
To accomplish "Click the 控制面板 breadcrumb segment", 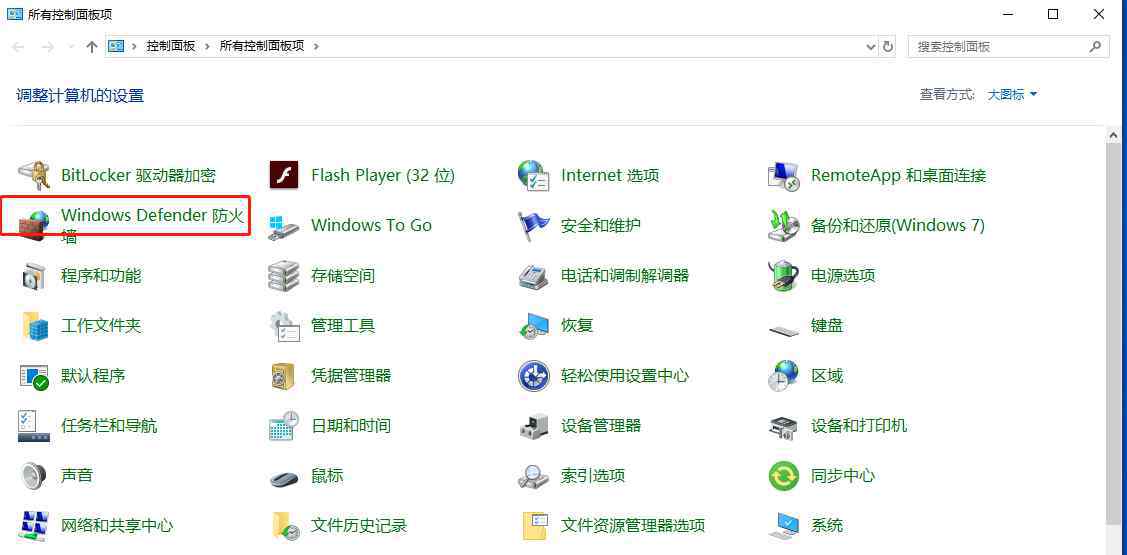I will click(x=171, y=46).
